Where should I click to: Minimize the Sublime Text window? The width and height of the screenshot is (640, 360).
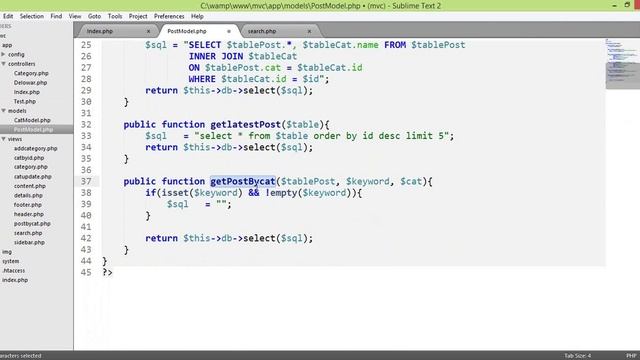(614, 5)
